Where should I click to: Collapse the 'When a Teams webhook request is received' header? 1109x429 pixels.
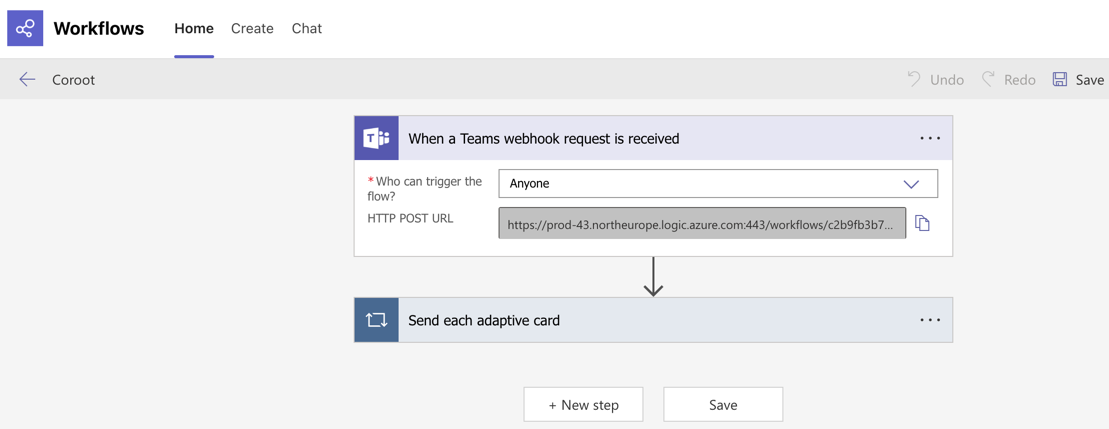click(x=654, y=139)
